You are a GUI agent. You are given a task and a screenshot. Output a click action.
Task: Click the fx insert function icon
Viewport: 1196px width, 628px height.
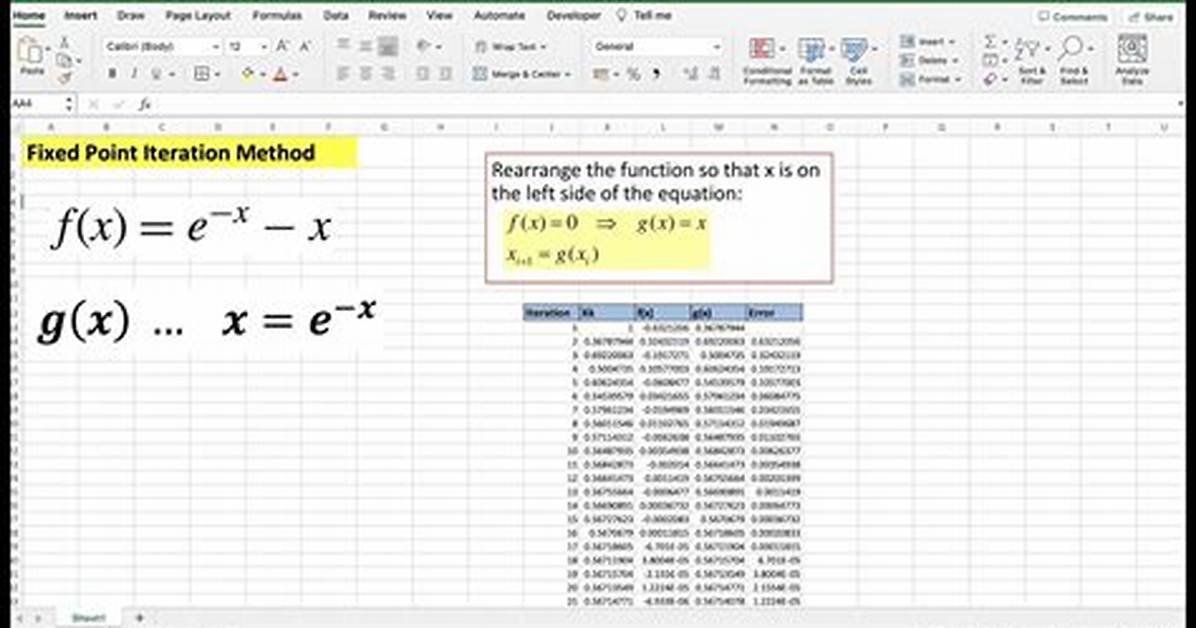145,105
